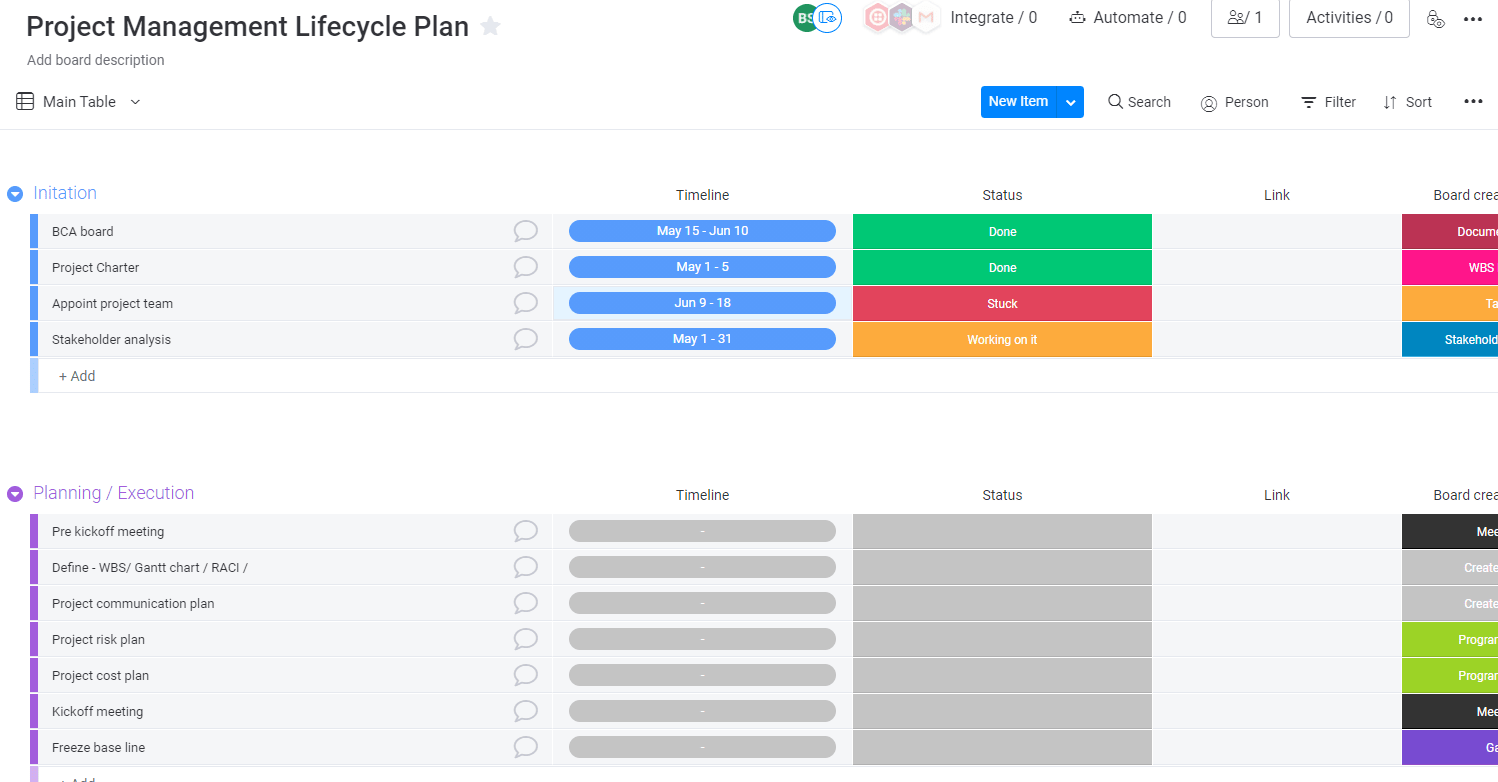
Task: Open the Status dropdown for BCA board
Action: pos(1002,231)
